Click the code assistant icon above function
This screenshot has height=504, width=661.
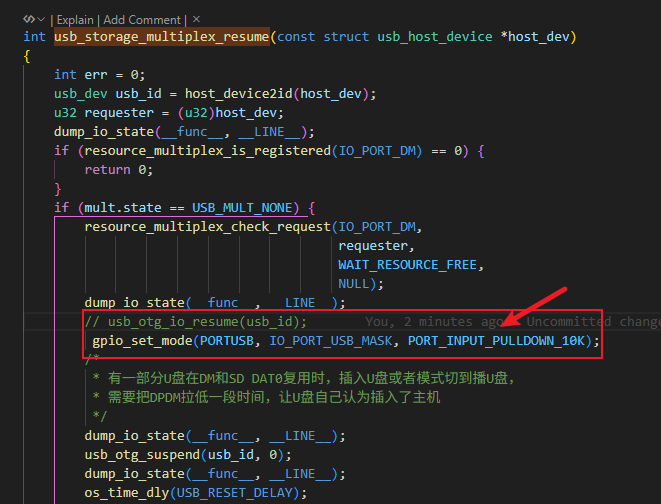point(29,19)
